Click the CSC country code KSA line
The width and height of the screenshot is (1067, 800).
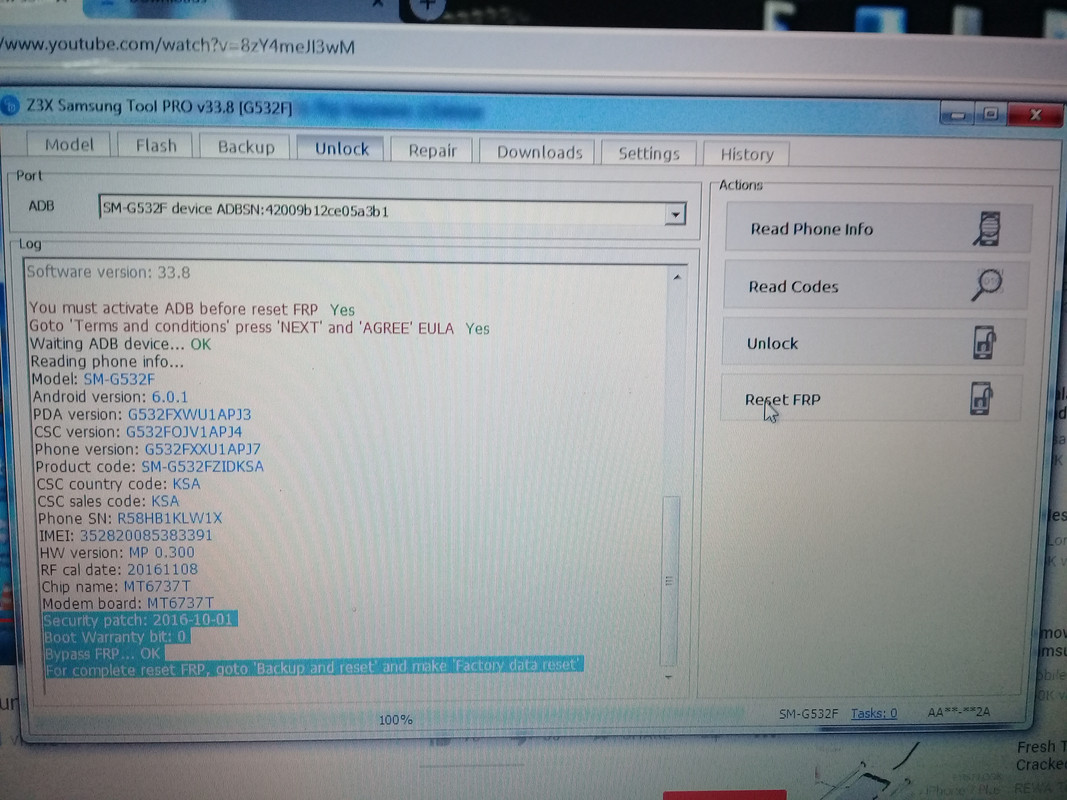[x=118, y=484]
